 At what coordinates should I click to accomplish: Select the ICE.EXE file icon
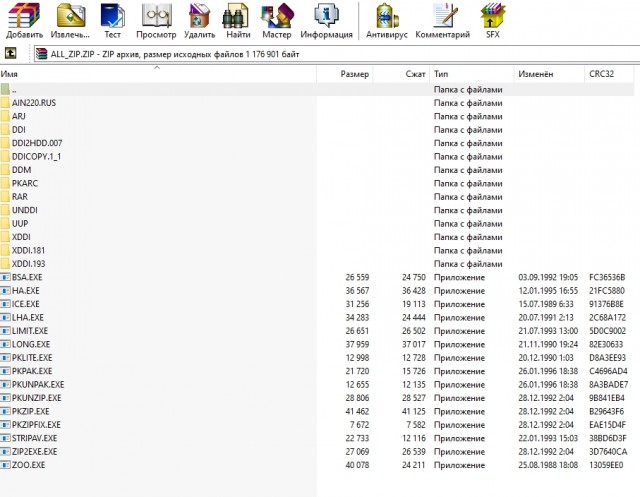click(x=5, y=304)
